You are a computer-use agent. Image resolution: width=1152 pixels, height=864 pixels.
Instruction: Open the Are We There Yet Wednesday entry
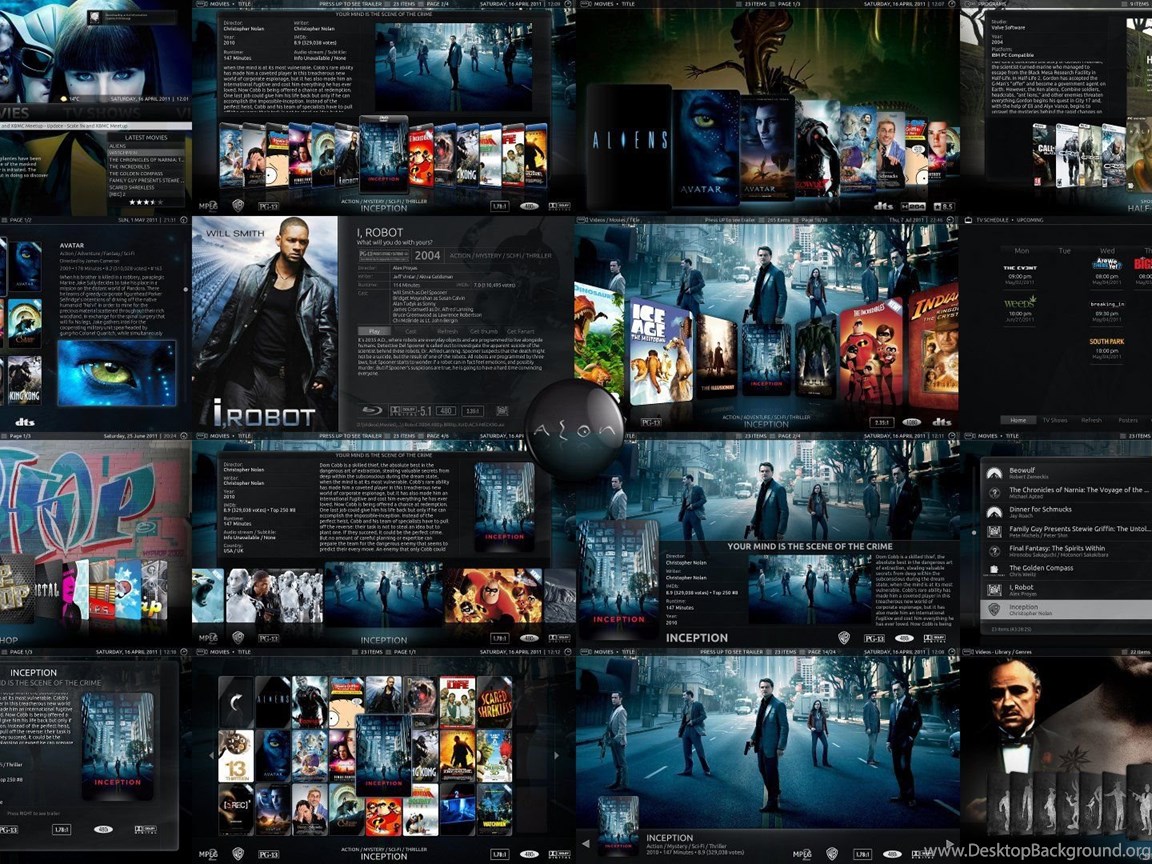[1106, 271]
